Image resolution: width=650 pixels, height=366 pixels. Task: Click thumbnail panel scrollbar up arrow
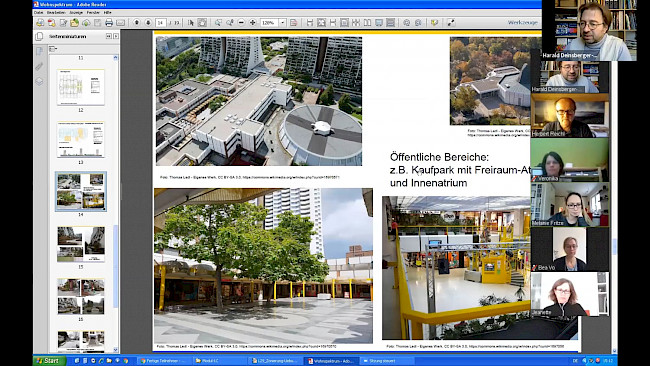[116, 58]
